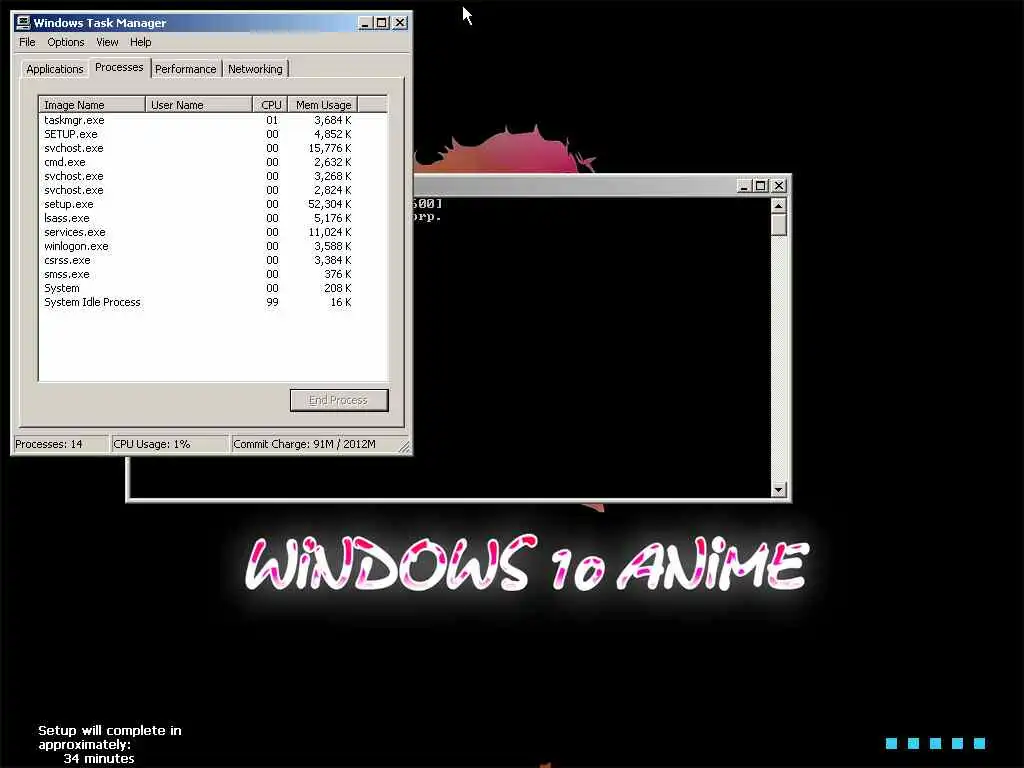Minimize the Windows Task Manager window
The image size is (1024, 768).
coord(366,23)
